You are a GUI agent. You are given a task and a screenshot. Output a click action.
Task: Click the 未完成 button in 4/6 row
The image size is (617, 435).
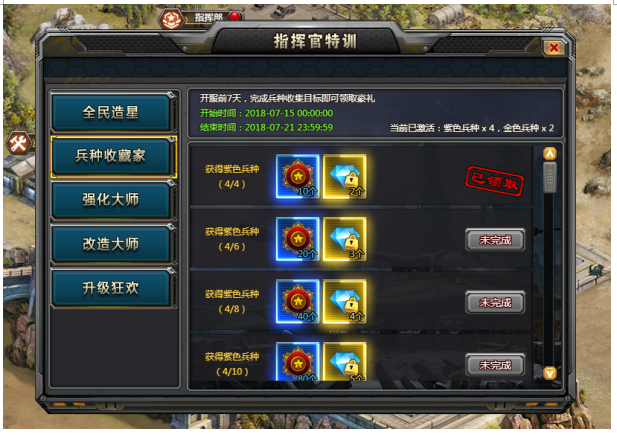(x=495, y=240)
